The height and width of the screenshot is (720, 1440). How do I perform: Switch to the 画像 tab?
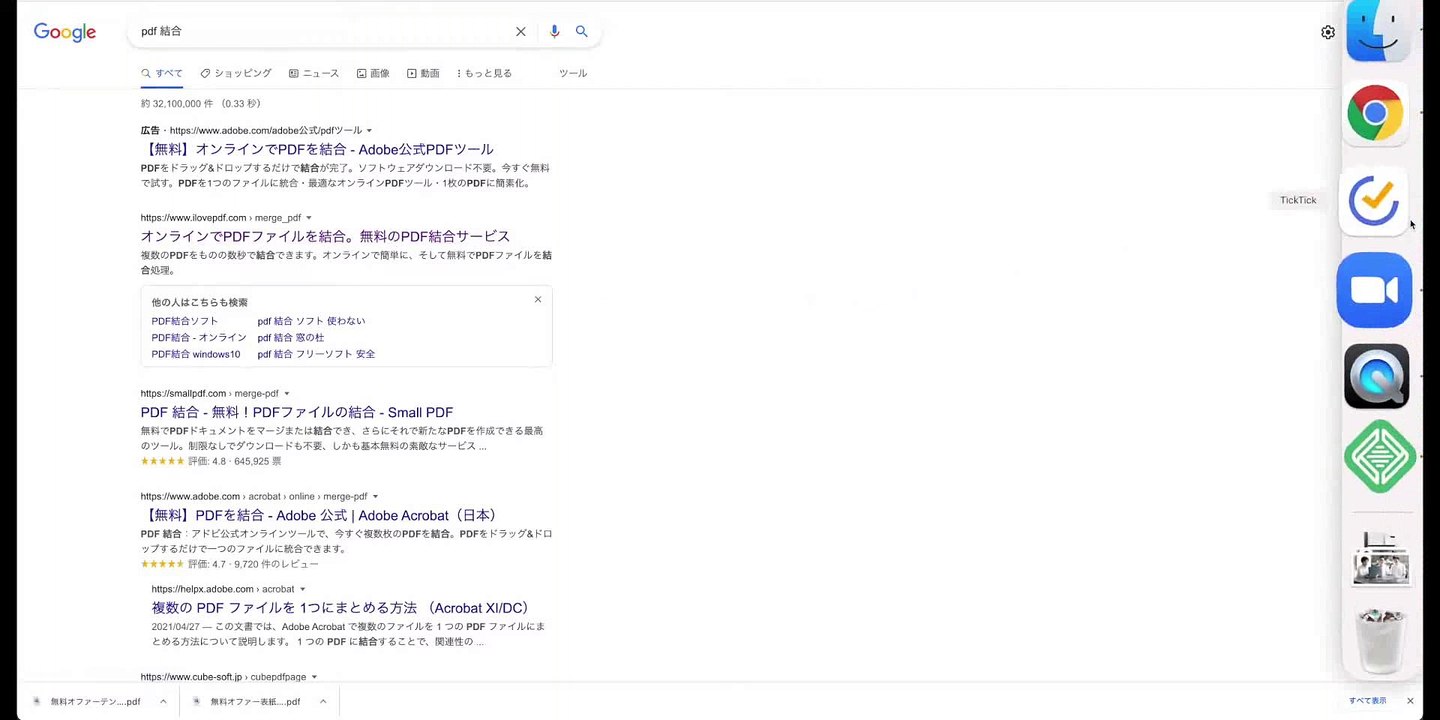[373, 73]
